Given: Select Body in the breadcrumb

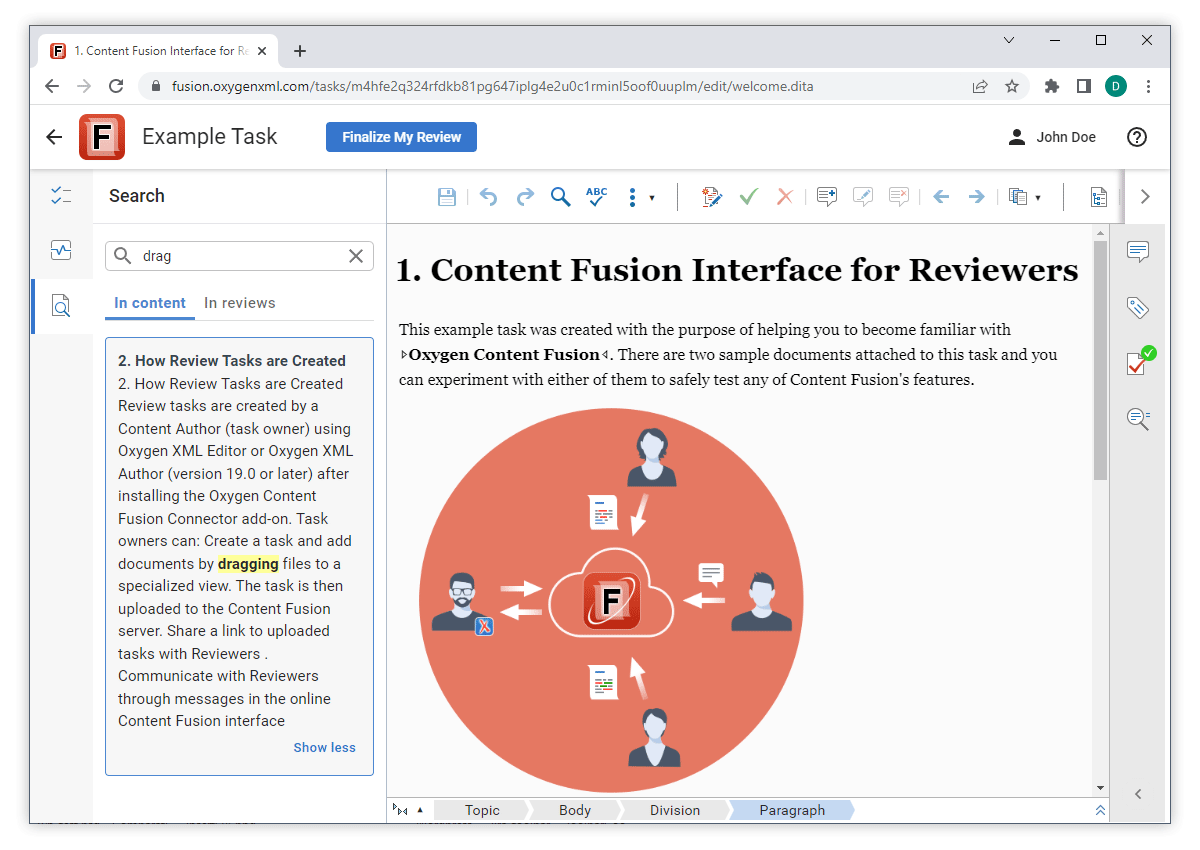Looking at the screenshot, I should coord(575,810).
